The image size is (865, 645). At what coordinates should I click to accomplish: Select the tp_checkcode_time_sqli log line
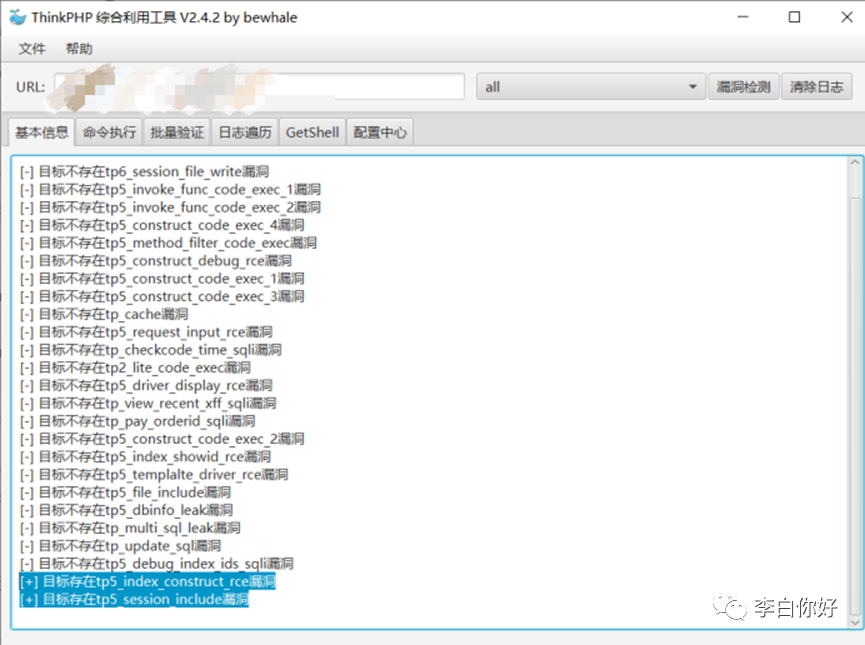click(x=151, y=350)
